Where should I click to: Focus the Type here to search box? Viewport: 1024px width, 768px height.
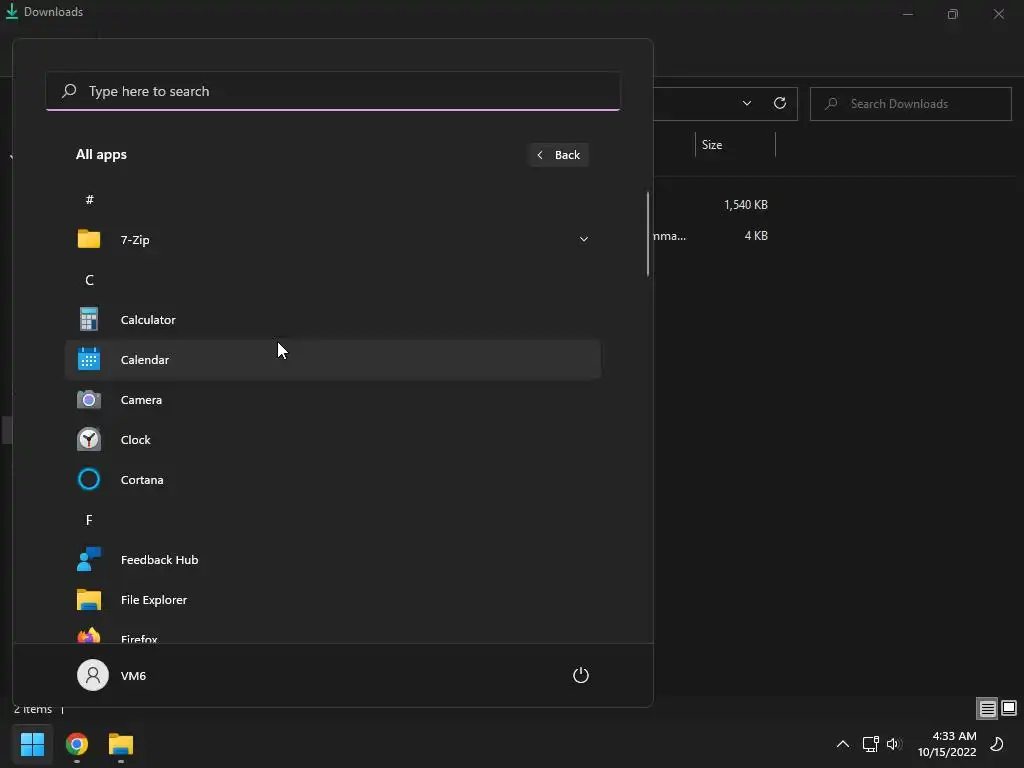click(333, 91)
